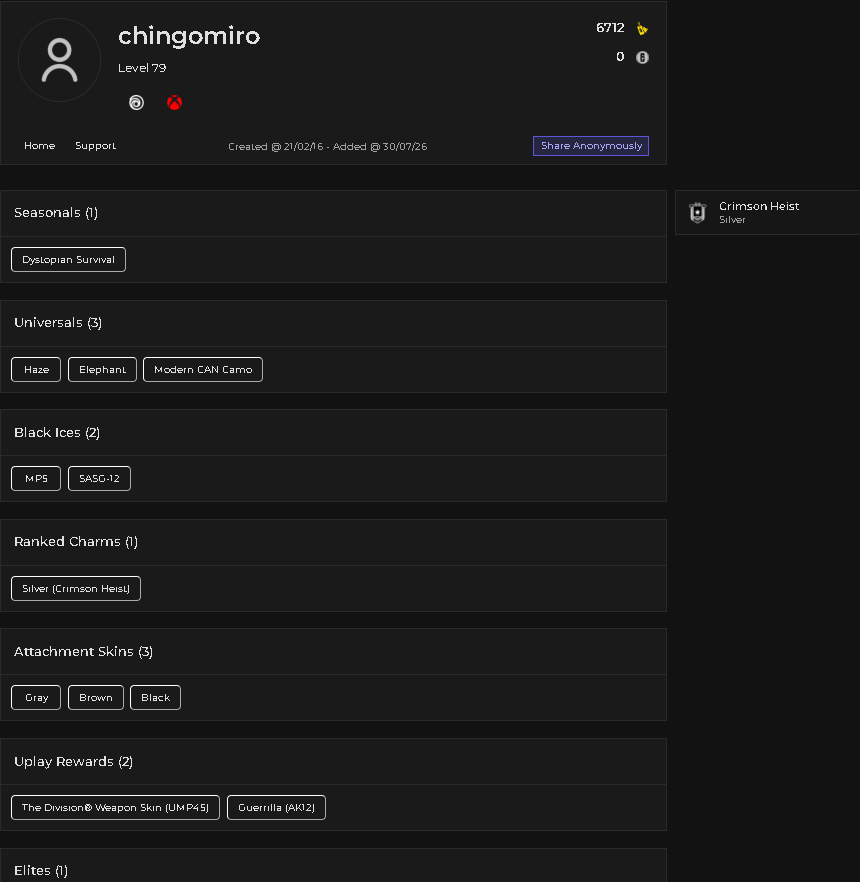Click the Silver rank label in side panel
The width and height of the screenshot is (860, 882).
pos(732,220)
